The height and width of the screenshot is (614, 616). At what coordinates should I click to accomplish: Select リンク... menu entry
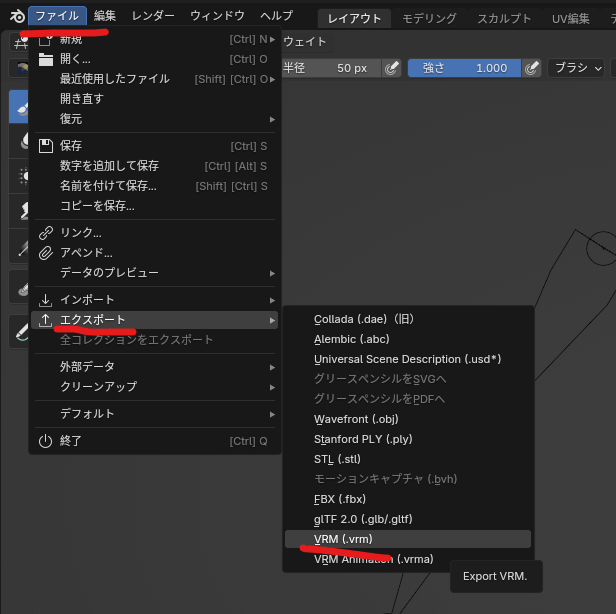point(154,233)
